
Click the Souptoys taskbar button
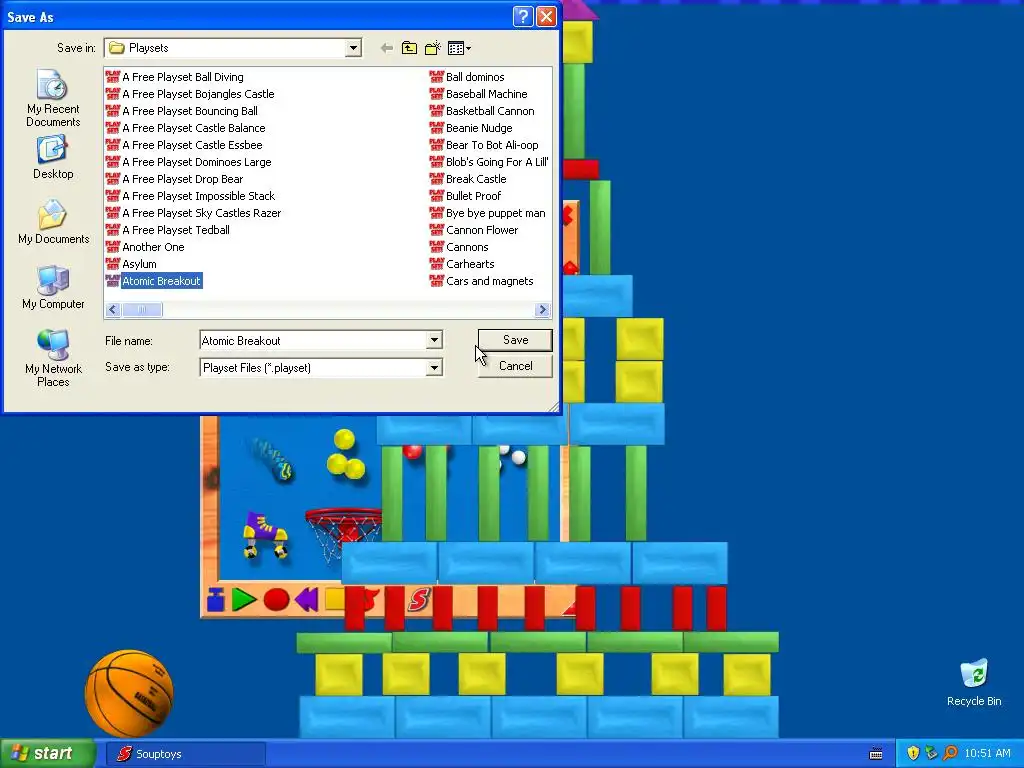(x=186, y=754)
